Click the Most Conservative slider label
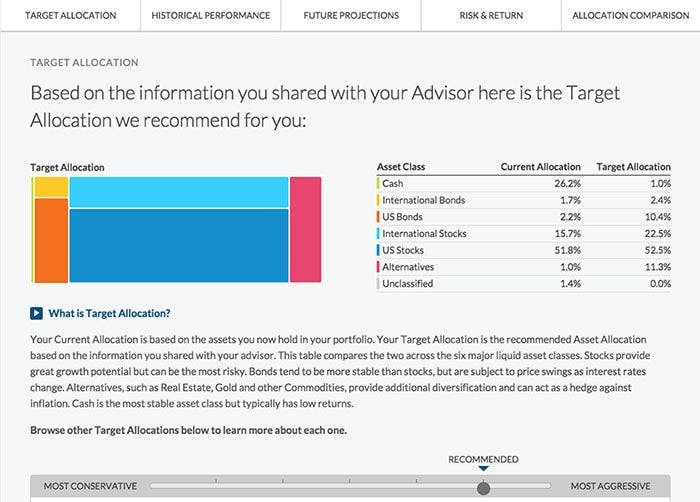The height and width of the screenshot is (502, 700). 90,486
